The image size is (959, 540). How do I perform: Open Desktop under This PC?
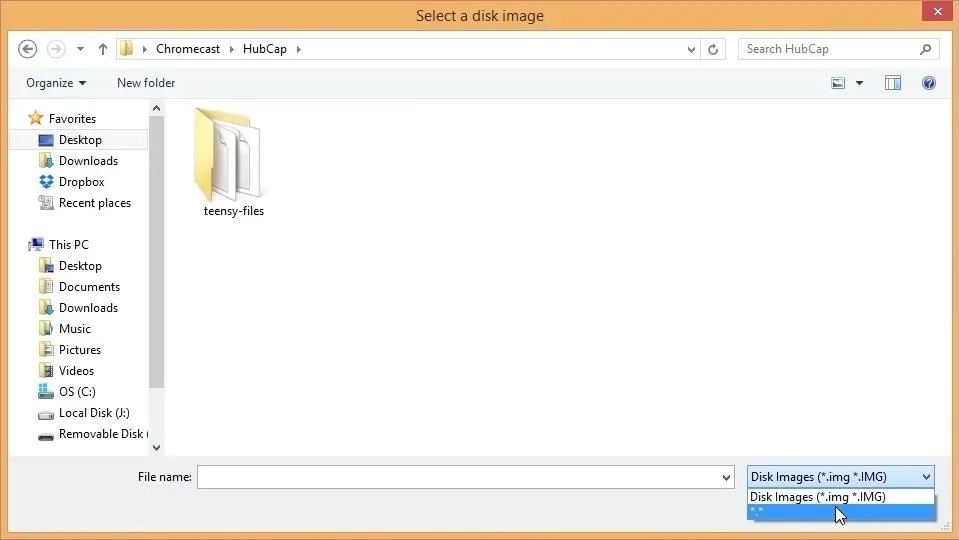click(80, 266)
